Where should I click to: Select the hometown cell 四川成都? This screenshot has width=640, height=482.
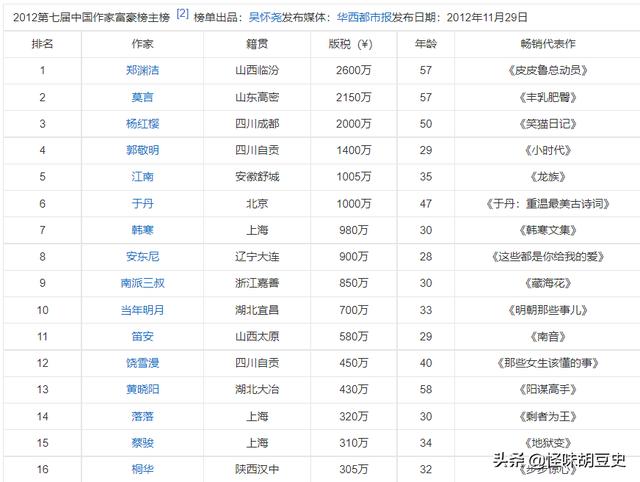[257, 124]
